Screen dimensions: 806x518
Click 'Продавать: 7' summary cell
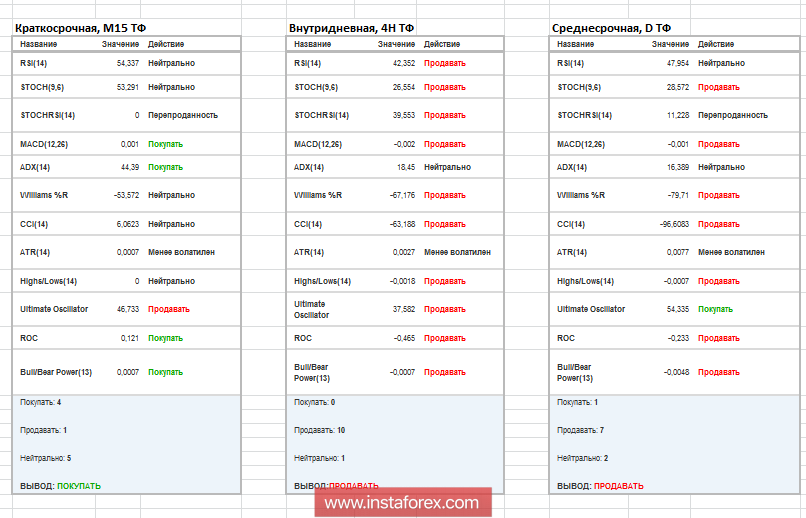tap(580, 430)
